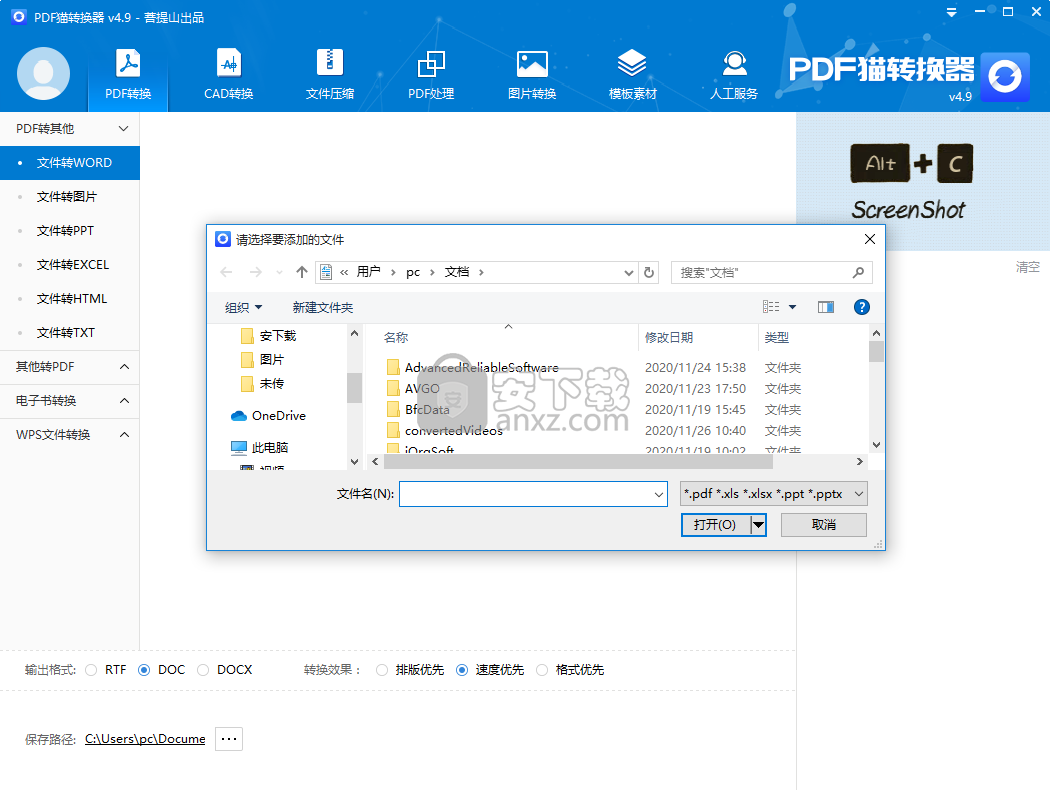Click the blue refresh logo icon

click(x=1004, y=77)
